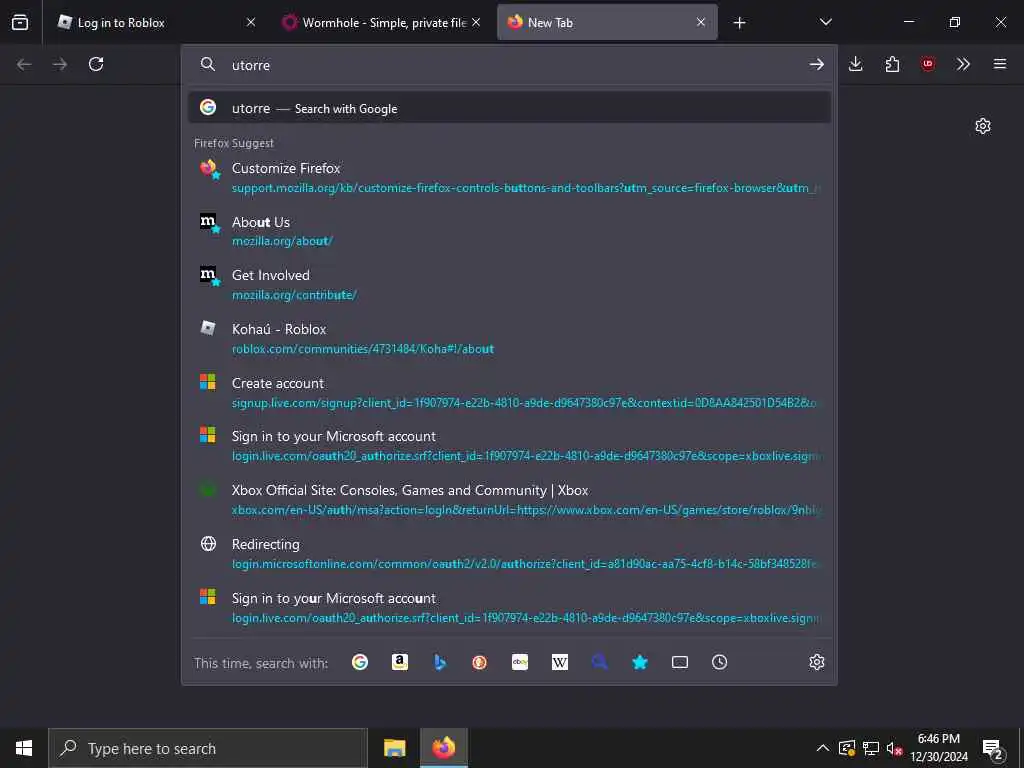Screen dimensions: 1024x768
Task: Go back one page
Action: (x=24, y=64)
